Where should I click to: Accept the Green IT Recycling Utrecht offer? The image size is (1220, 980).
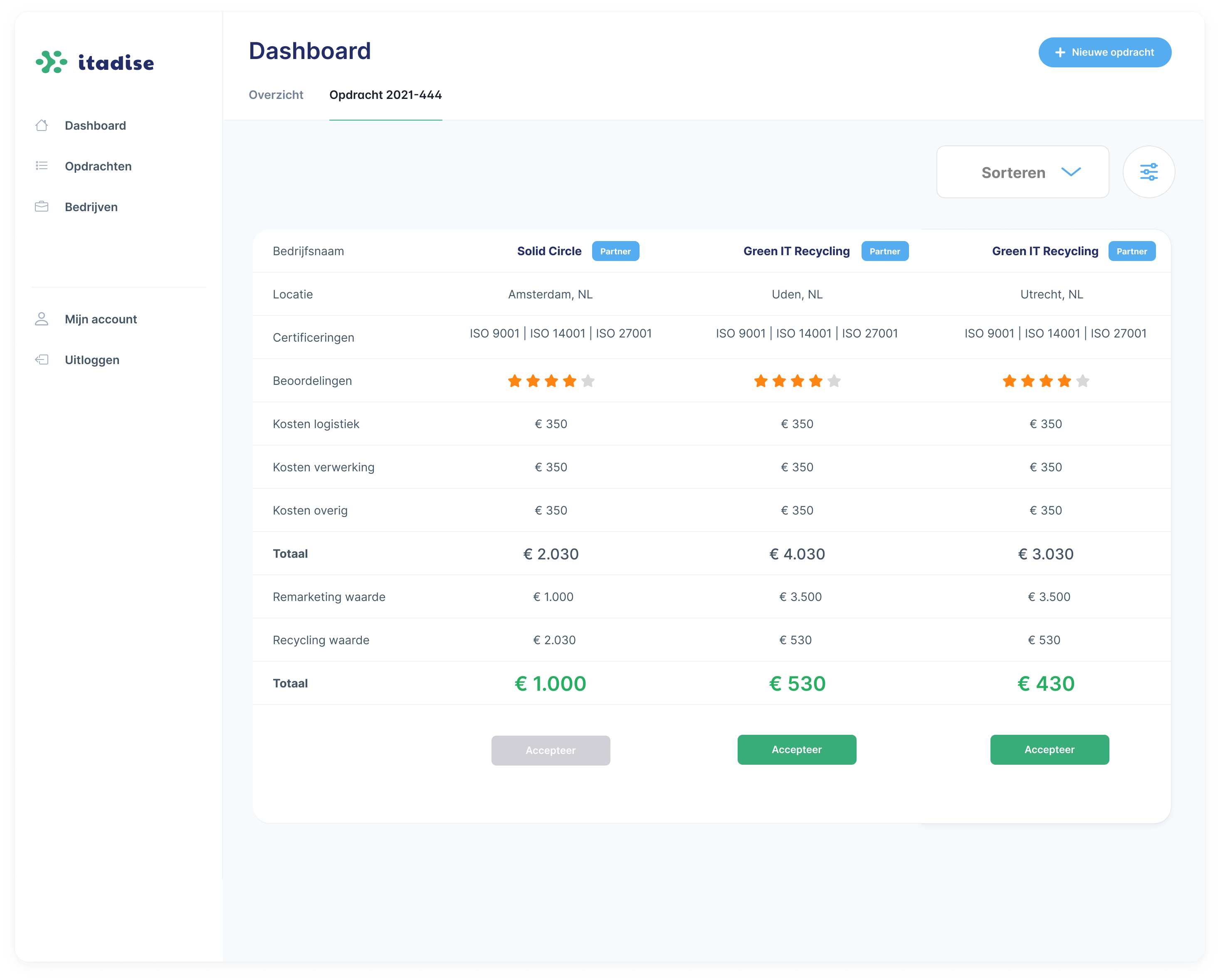1049,749
